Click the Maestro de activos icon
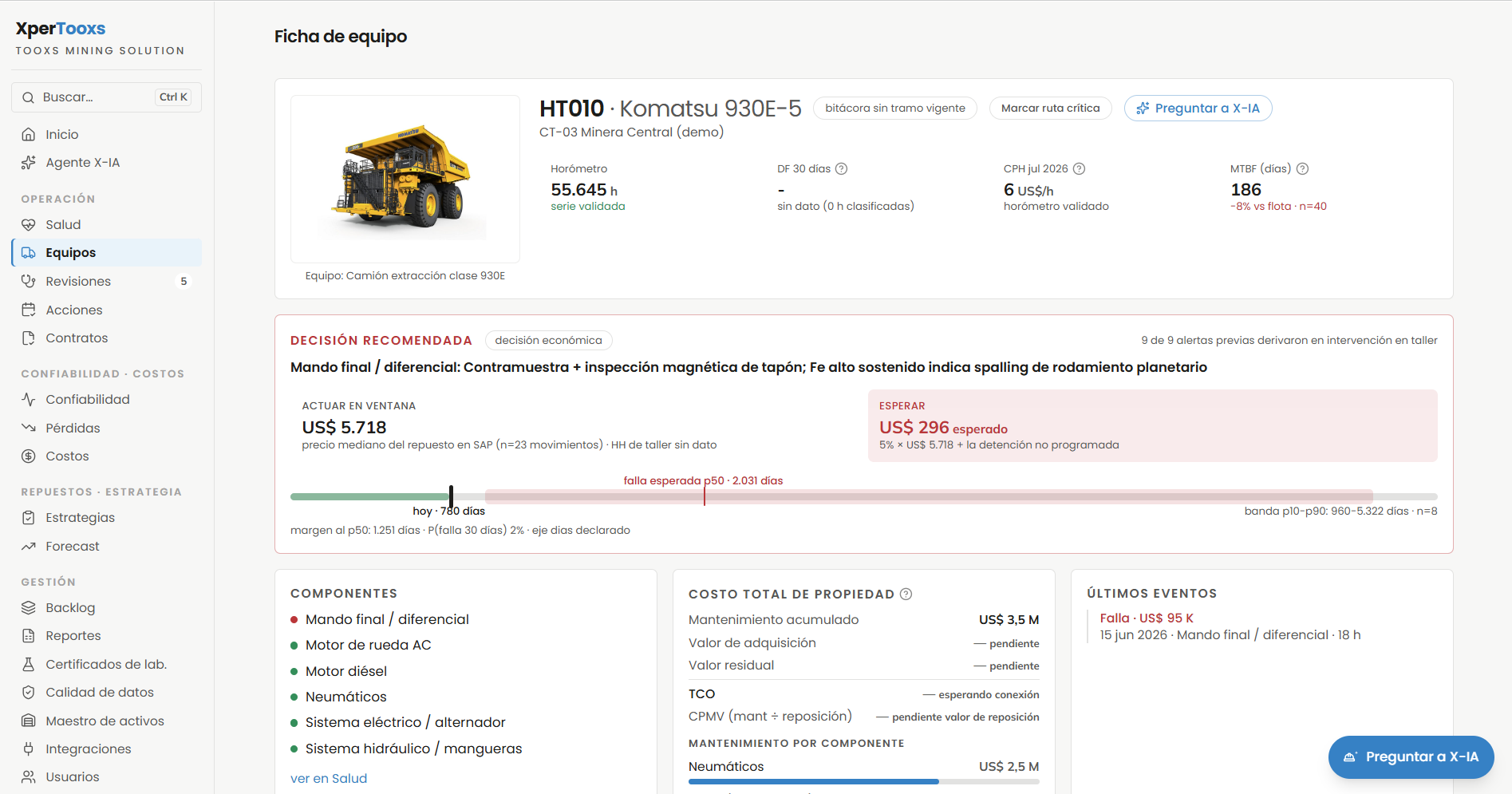The image size is (1512, 794). click(29, 721)
